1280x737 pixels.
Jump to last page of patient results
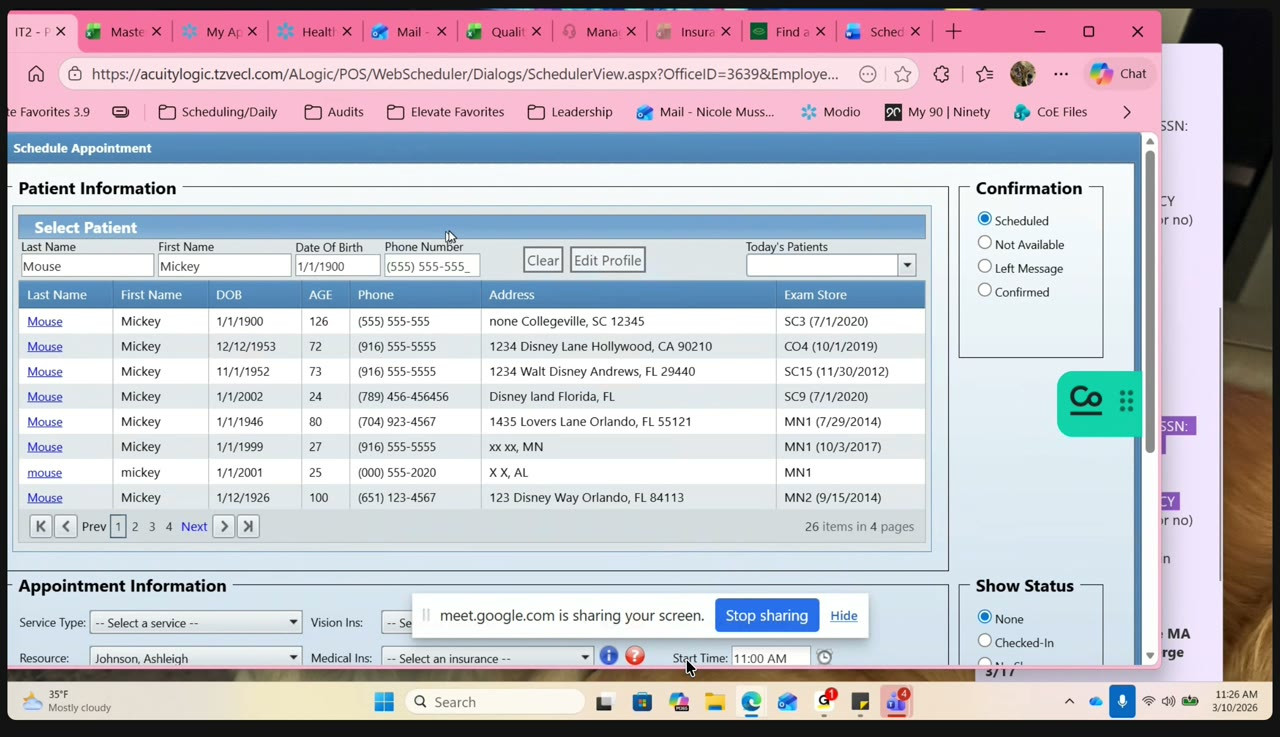tap(248, 526)
